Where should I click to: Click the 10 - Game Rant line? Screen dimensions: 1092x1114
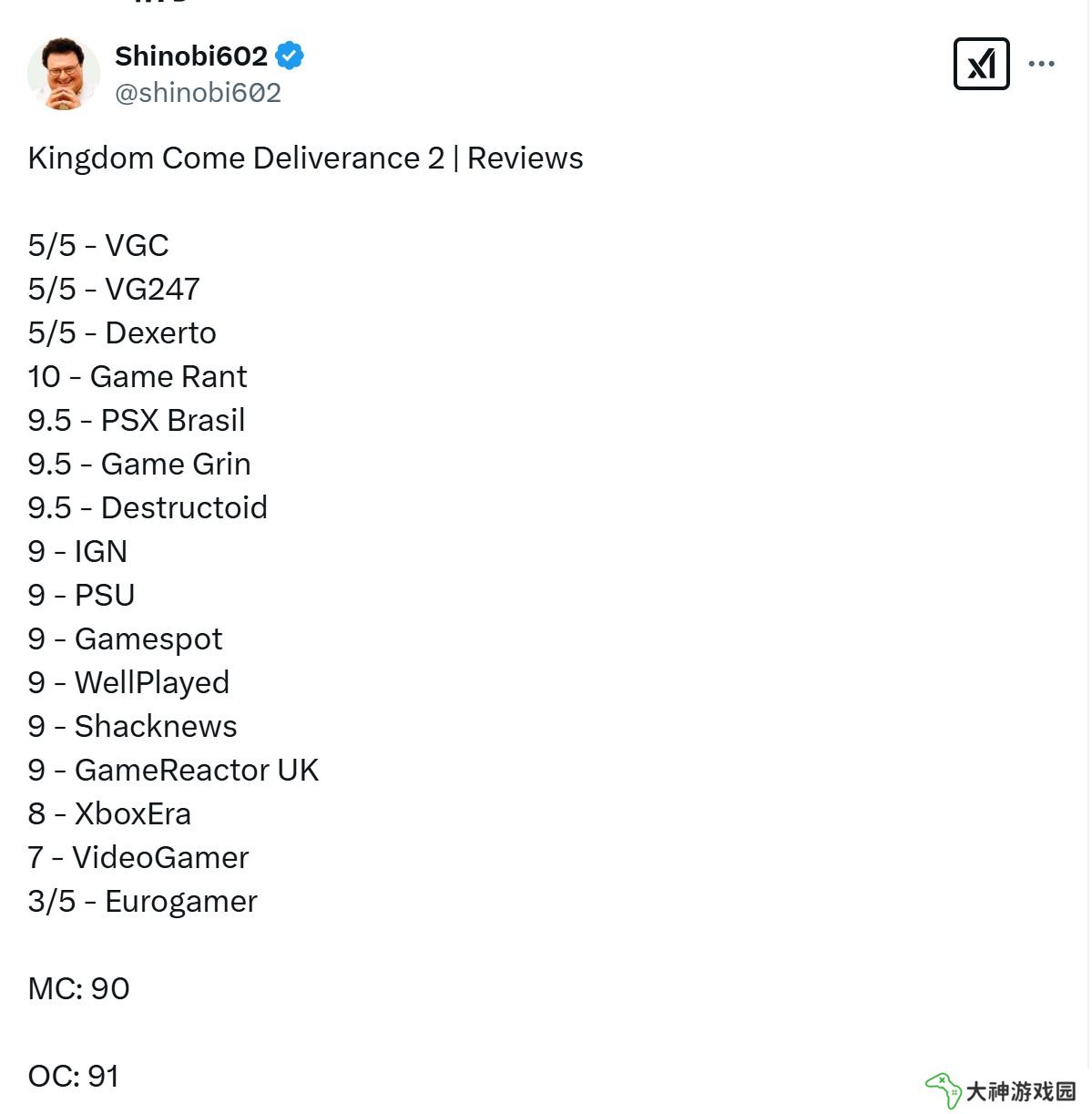click(x=138, y=376)
